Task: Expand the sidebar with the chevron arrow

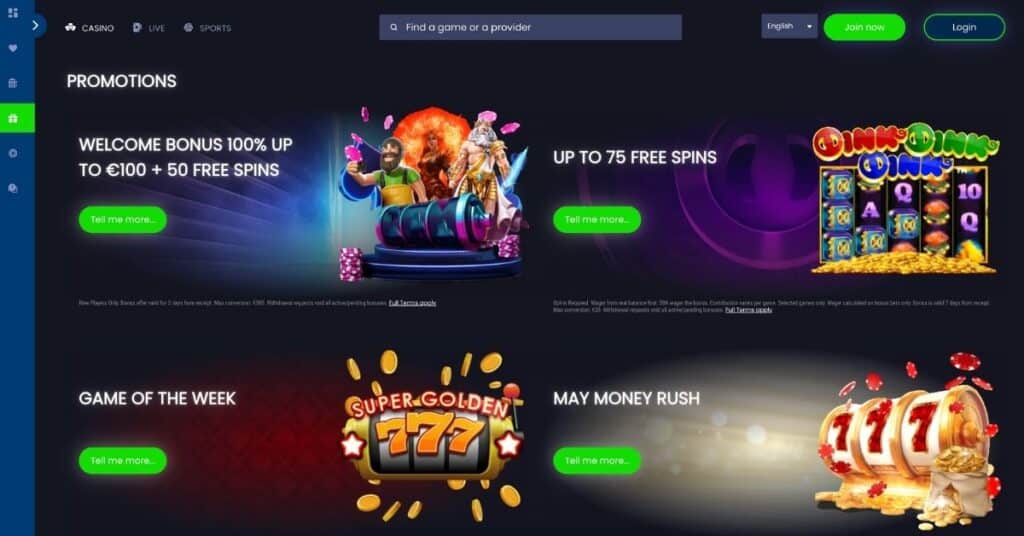Action: point(35,25)
